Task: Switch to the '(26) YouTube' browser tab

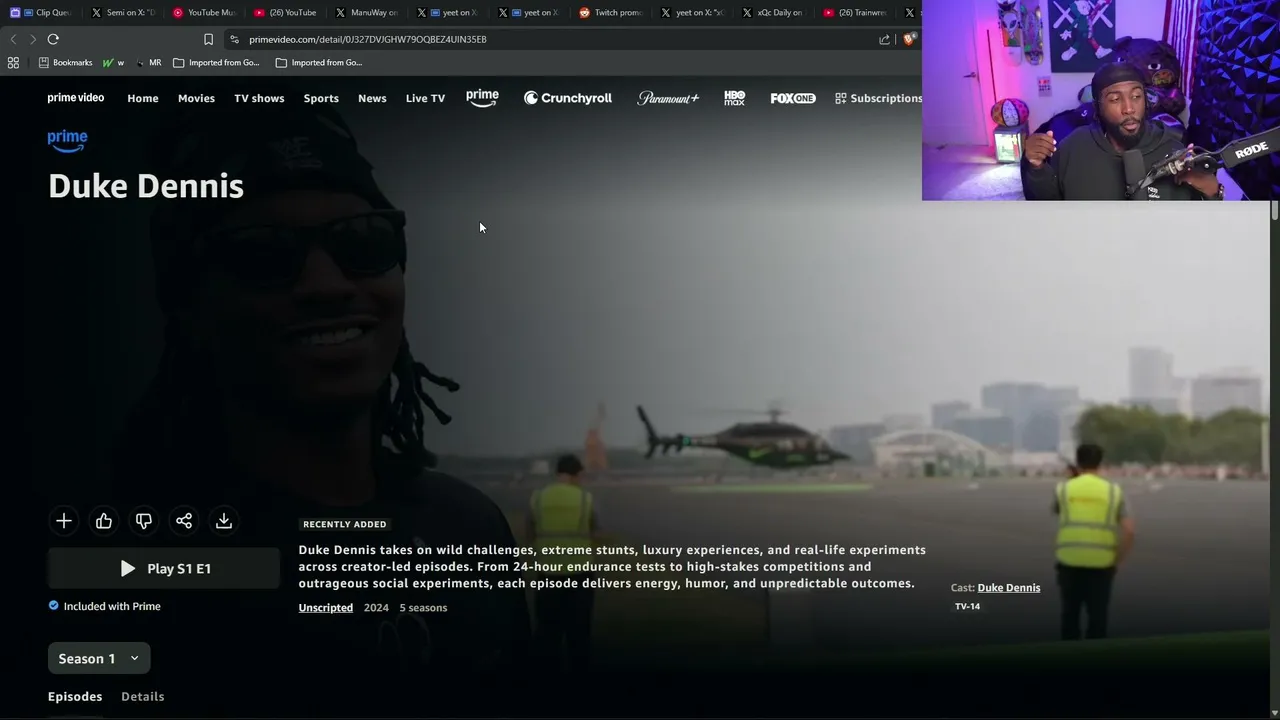Action: click(286, 12)
